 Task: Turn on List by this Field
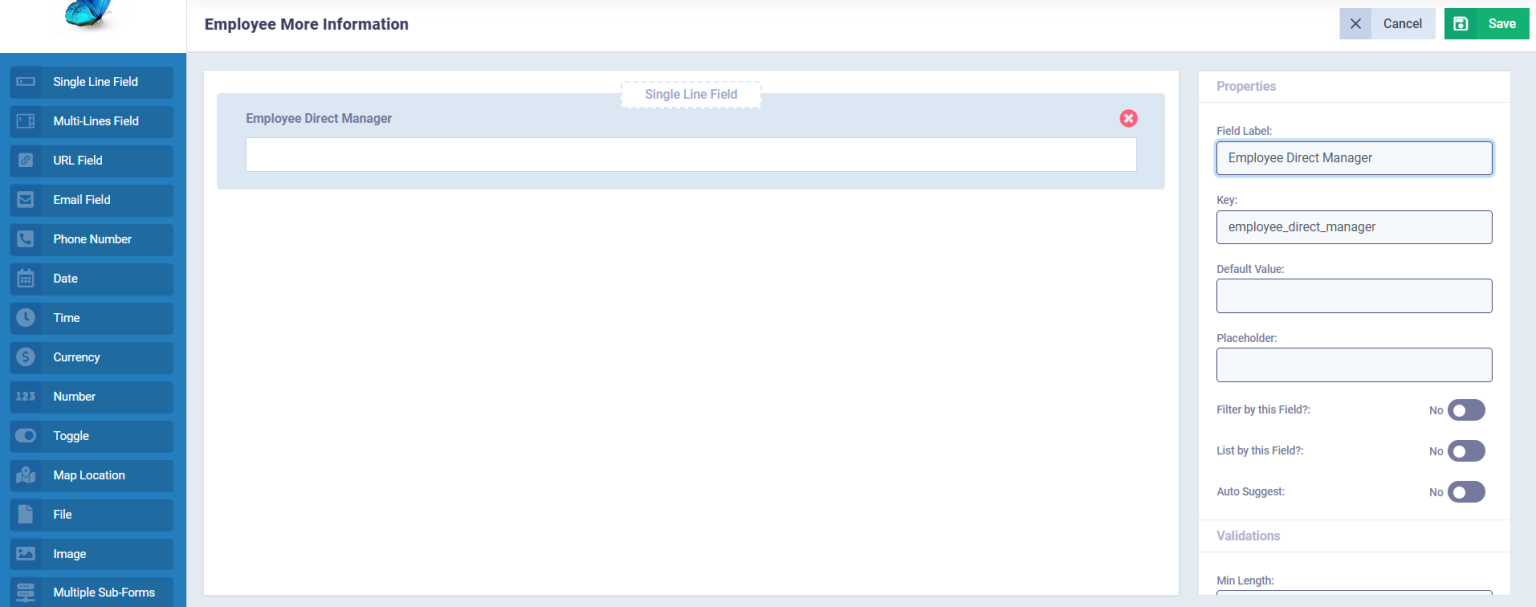[1466, 451]
